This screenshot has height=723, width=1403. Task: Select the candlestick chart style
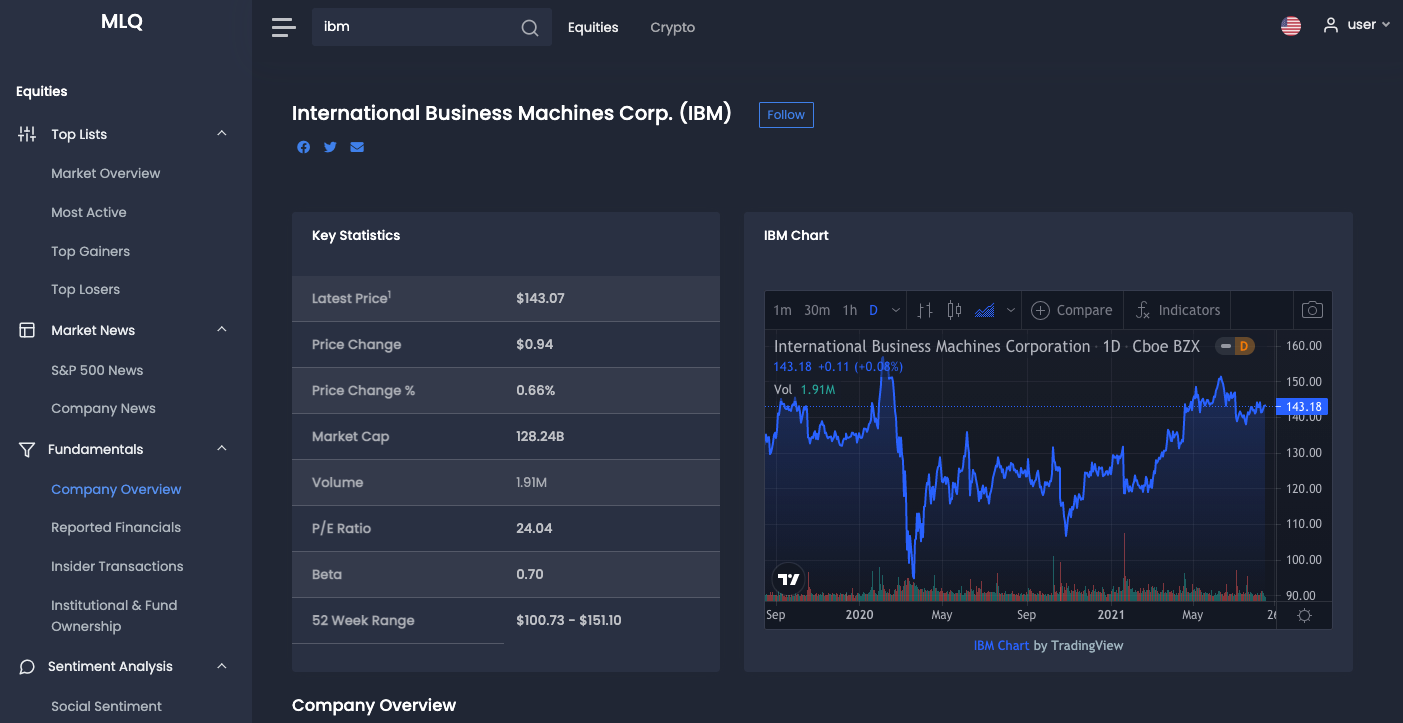954,310
